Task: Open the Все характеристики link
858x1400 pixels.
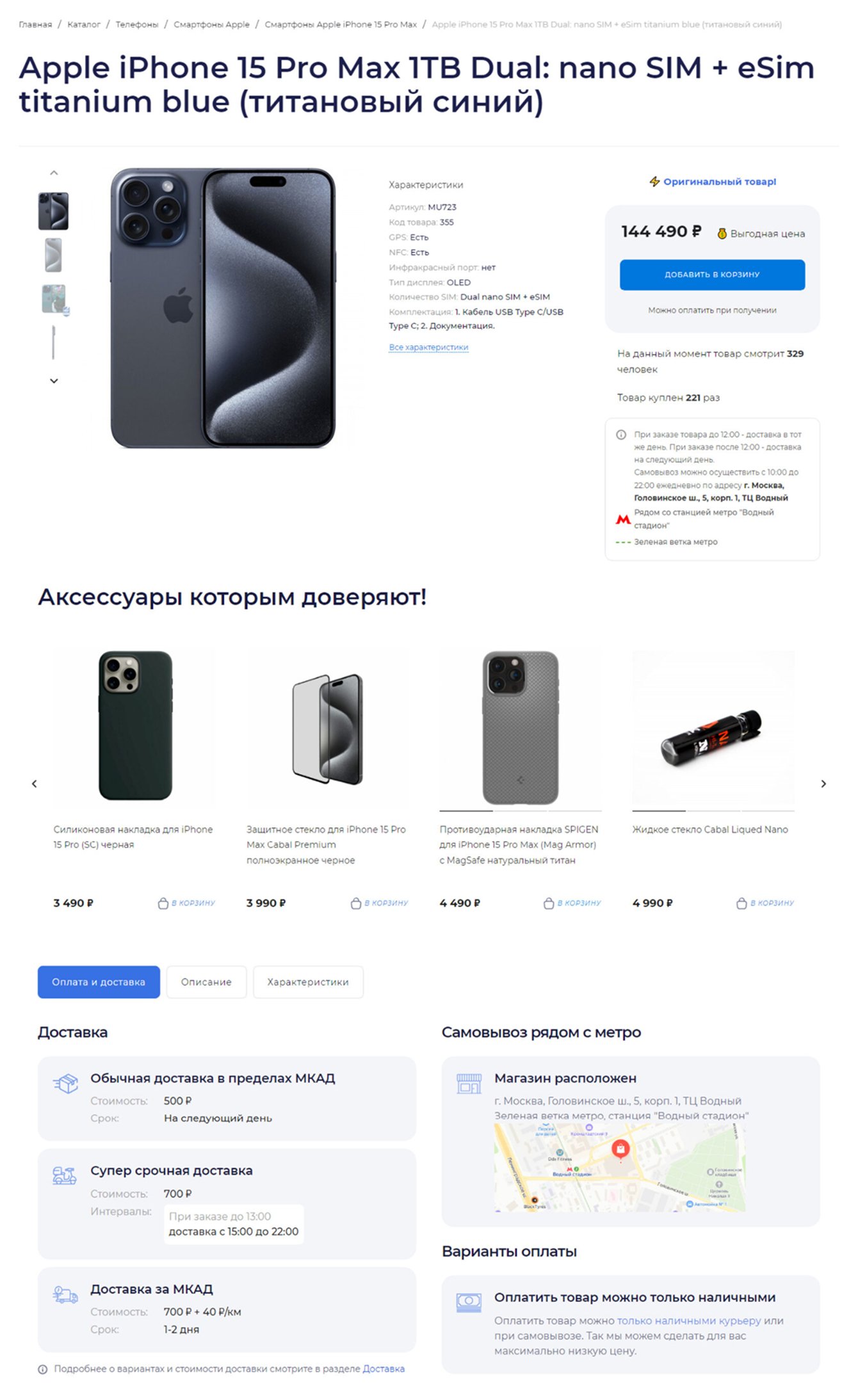Action: coord(428,347)
